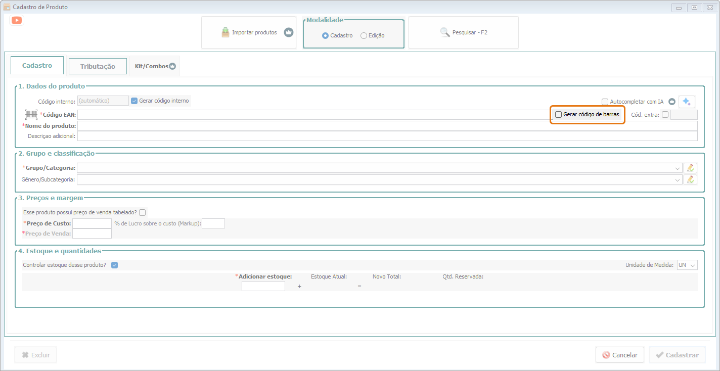This screenshot has width=720, height=371.
Task: Click the premium badge beside Autocompletar com IA
Action: (672, 101)
